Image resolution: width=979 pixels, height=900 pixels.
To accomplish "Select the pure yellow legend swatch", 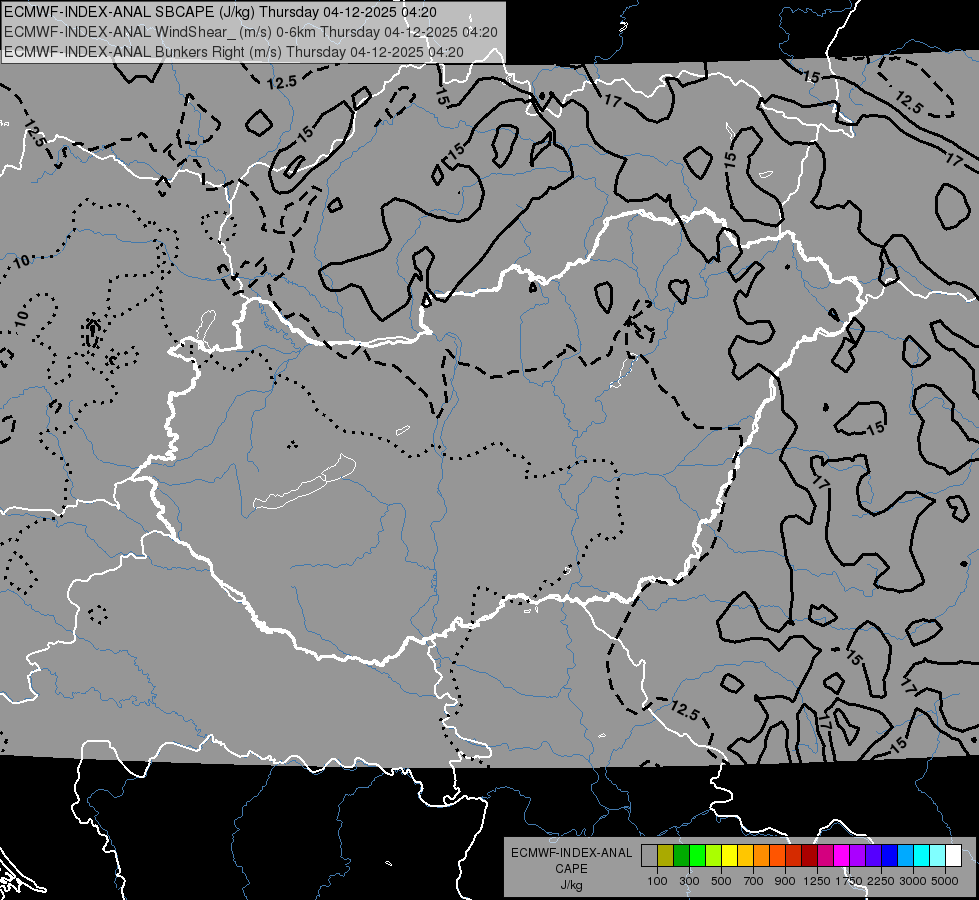I will [x=730, y=856].
